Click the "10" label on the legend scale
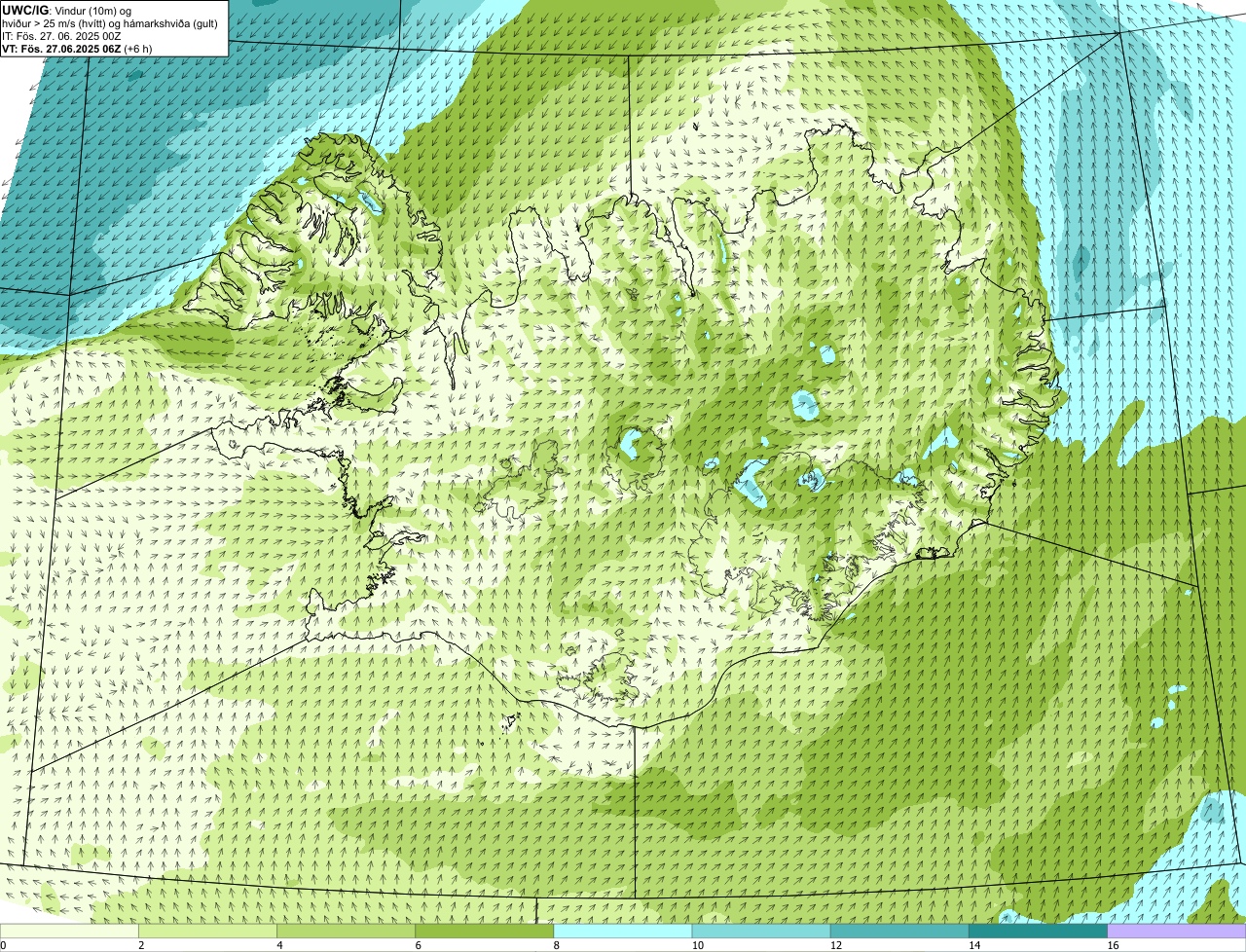 click(698, 945)
